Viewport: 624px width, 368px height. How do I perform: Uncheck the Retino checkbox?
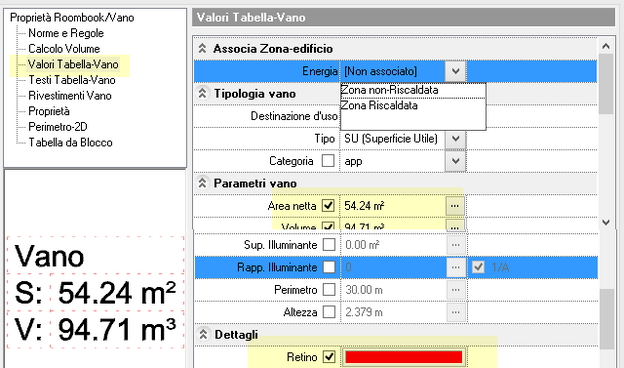point(329,357)
